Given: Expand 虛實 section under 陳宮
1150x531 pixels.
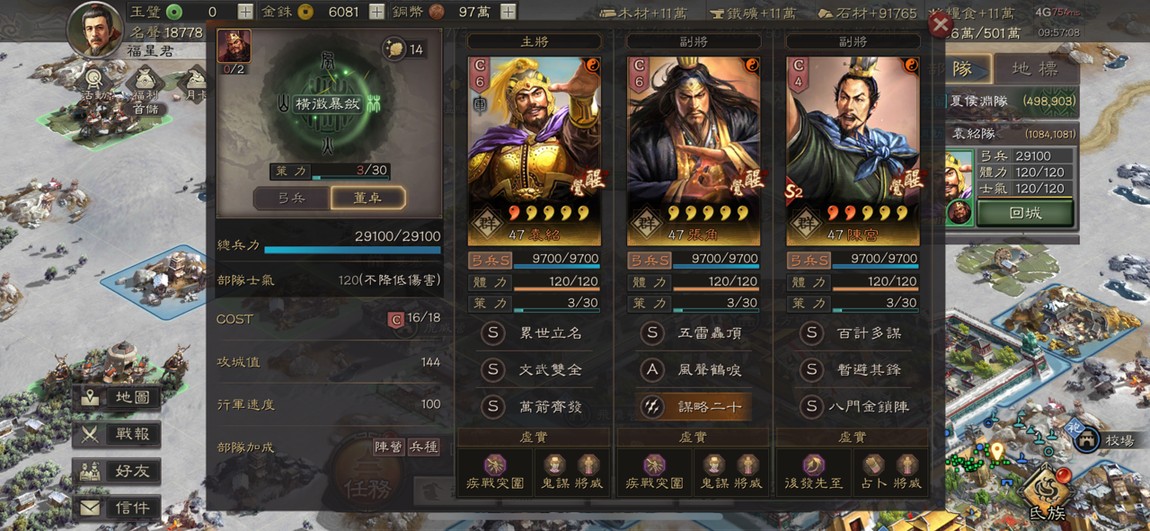Looking at the screenshot, I should pyautogui.click(x=851, y=437).
